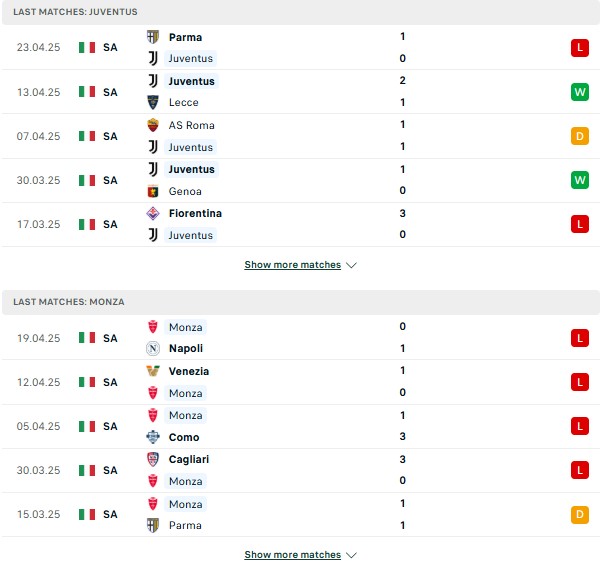The height and width of the screenshot is (570, 601).
Task: Click the red L badge for Parma vs Juventus
Action: [580, 48]
